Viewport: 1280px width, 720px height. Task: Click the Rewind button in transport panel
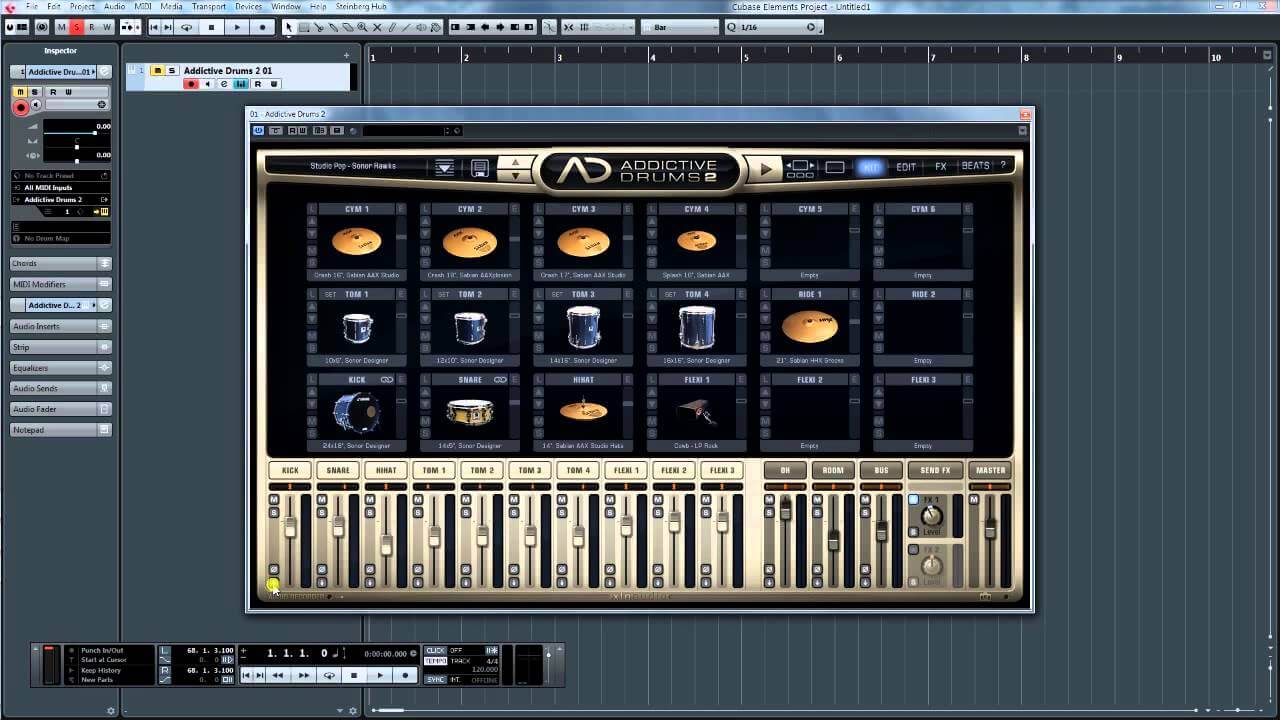(277, 675)
